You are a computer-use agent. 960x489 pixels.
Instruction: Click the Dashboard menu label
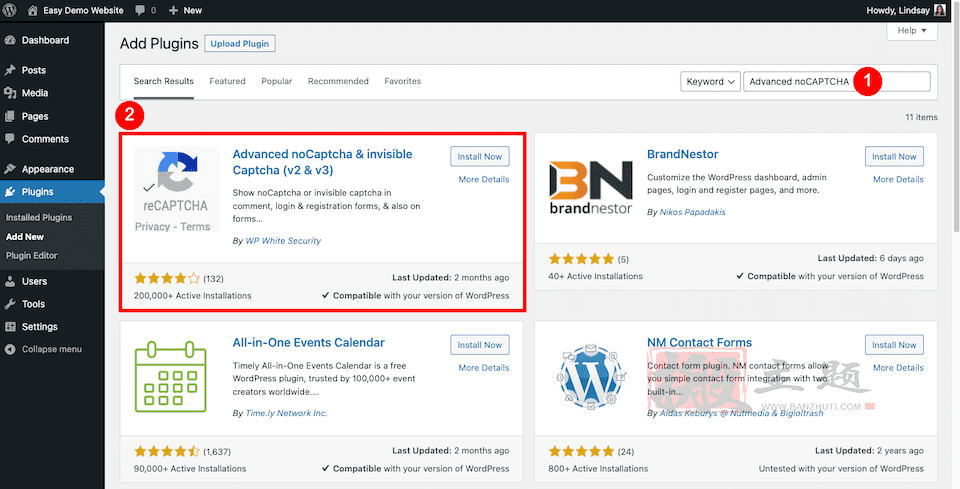click(45, 40)
